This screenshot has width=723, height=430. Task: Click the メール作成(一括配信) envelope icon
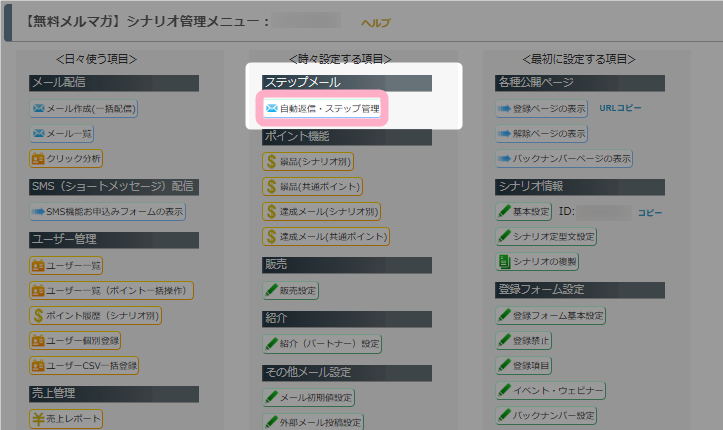40,108
